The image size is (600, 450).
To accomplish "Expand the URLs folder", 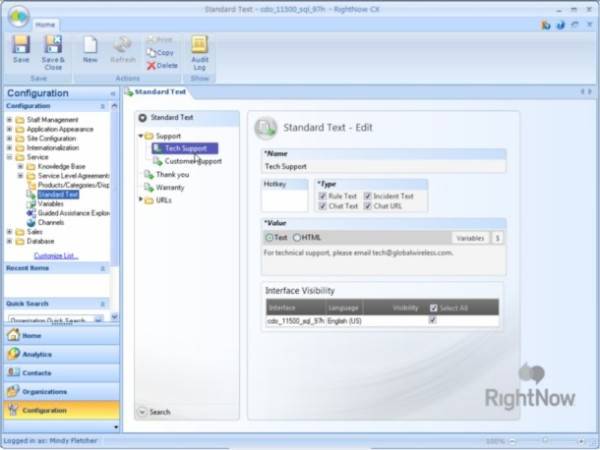I will click(x=140, y=199).
